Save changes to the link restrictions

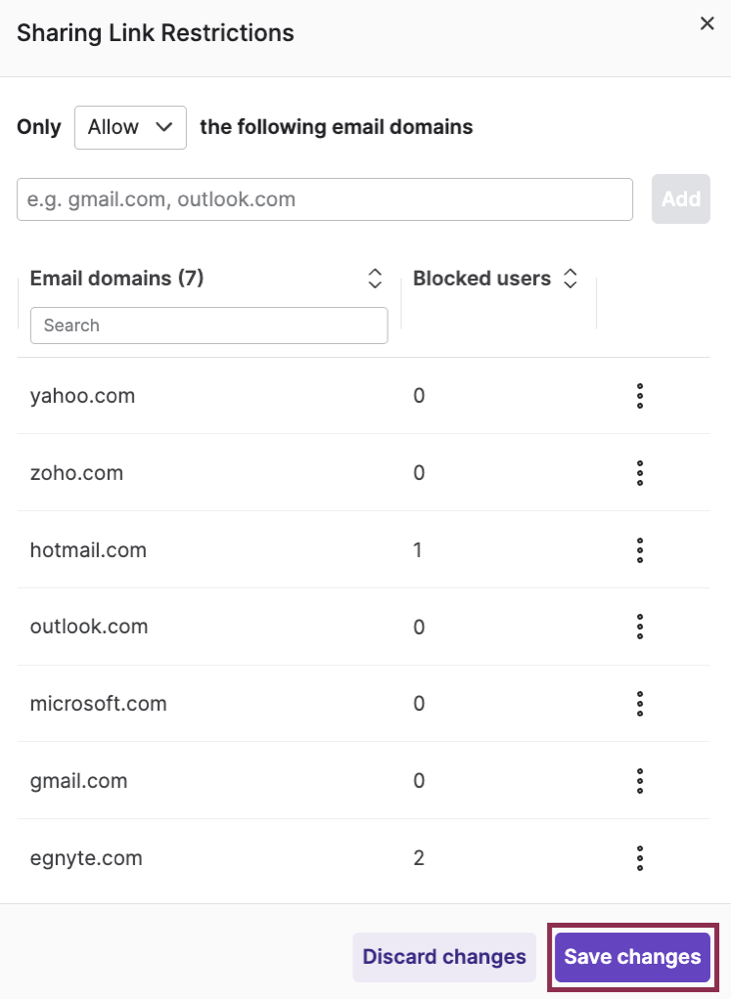[x=631, y=957]
